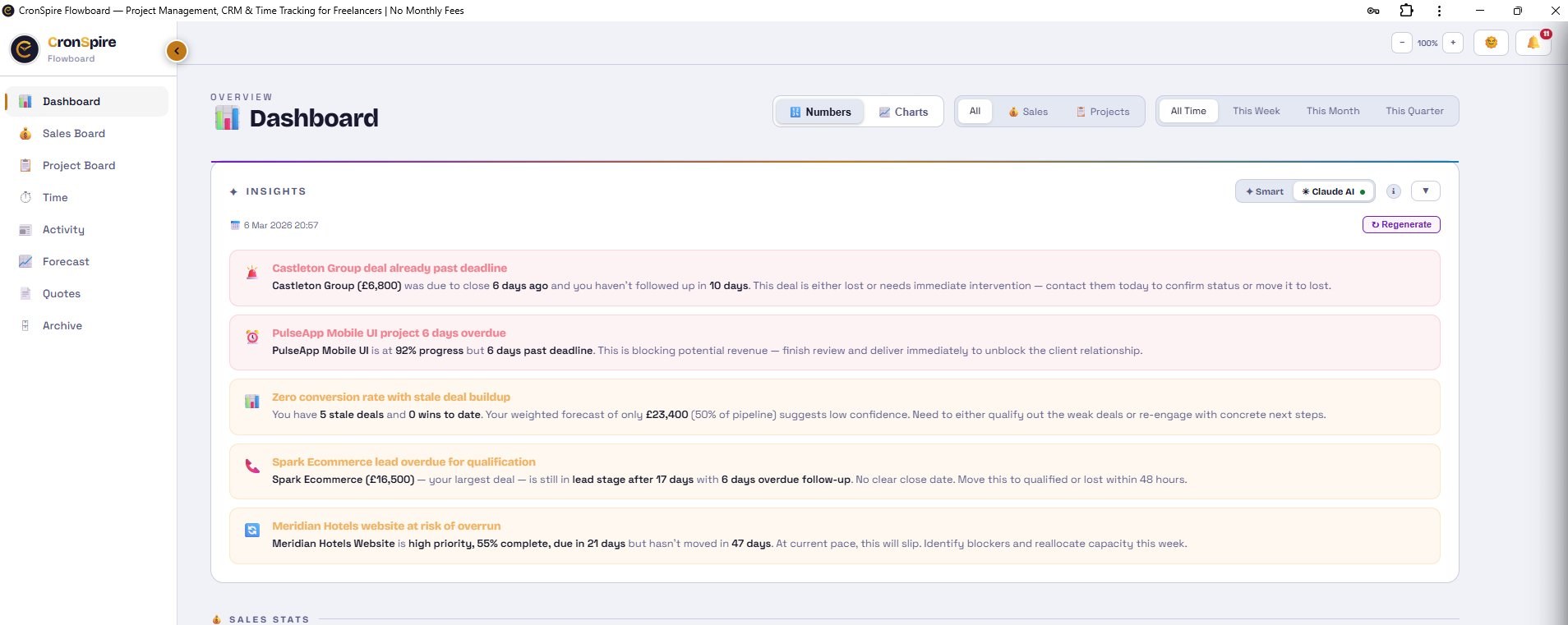1568x625 pixels.
Task: Switch dashboard view to Charts
Action: (x=903, y=112)
